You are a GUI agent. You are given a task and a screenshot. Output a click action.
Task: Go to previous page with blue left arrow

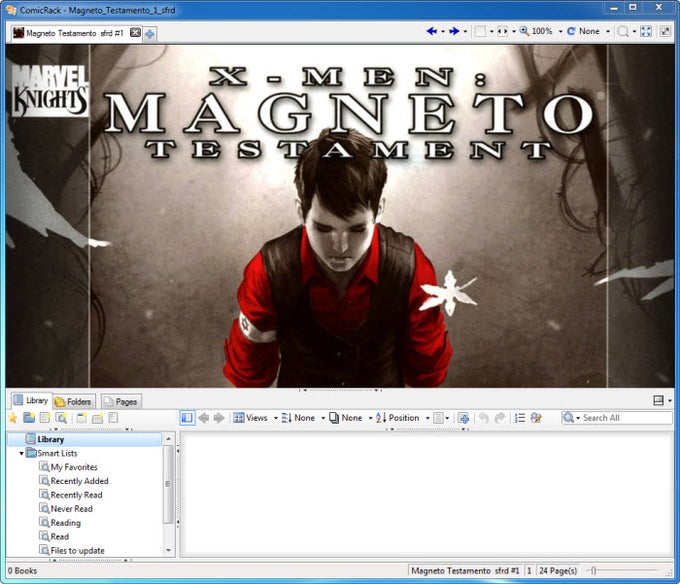pos(432,31)
